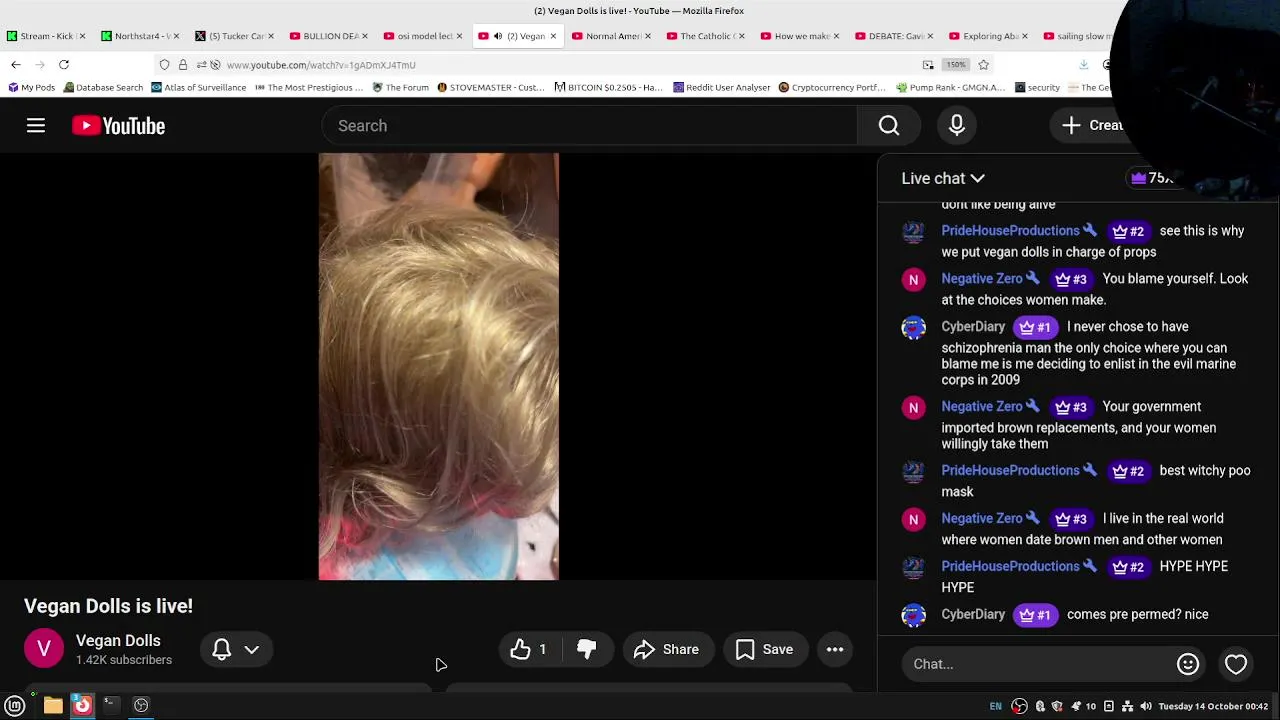Image resolution: width=1280 pixels, height=720 pixels.
Task: Click the #1 crown badge beside schizophrenia message
Action: click(1035, 327)
